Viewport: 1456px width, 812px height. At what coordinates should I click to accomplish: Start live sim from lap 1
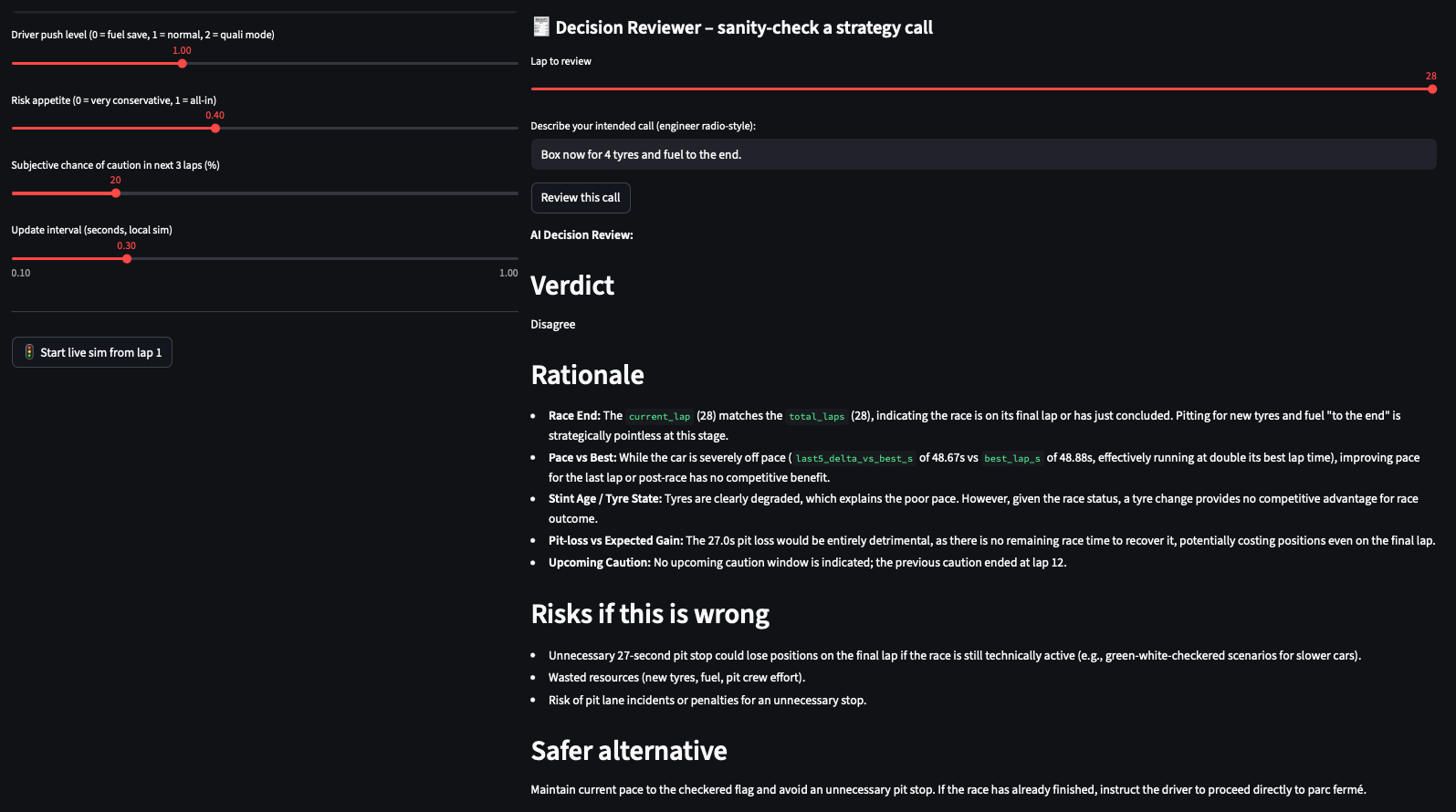[92, 352]
